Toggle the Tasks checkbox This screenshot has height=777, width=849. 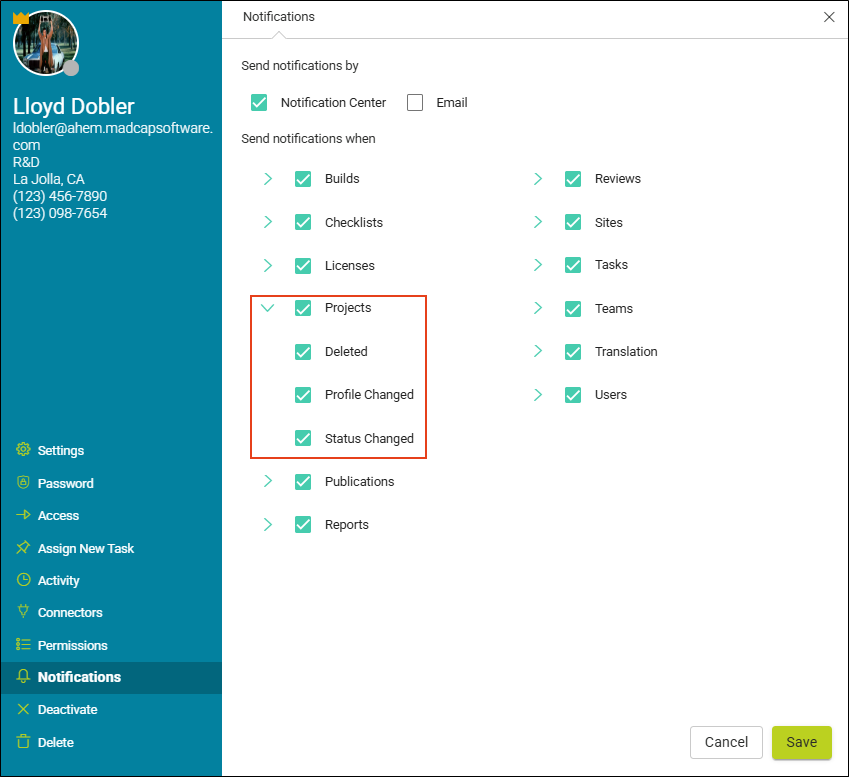pos(573,265)
